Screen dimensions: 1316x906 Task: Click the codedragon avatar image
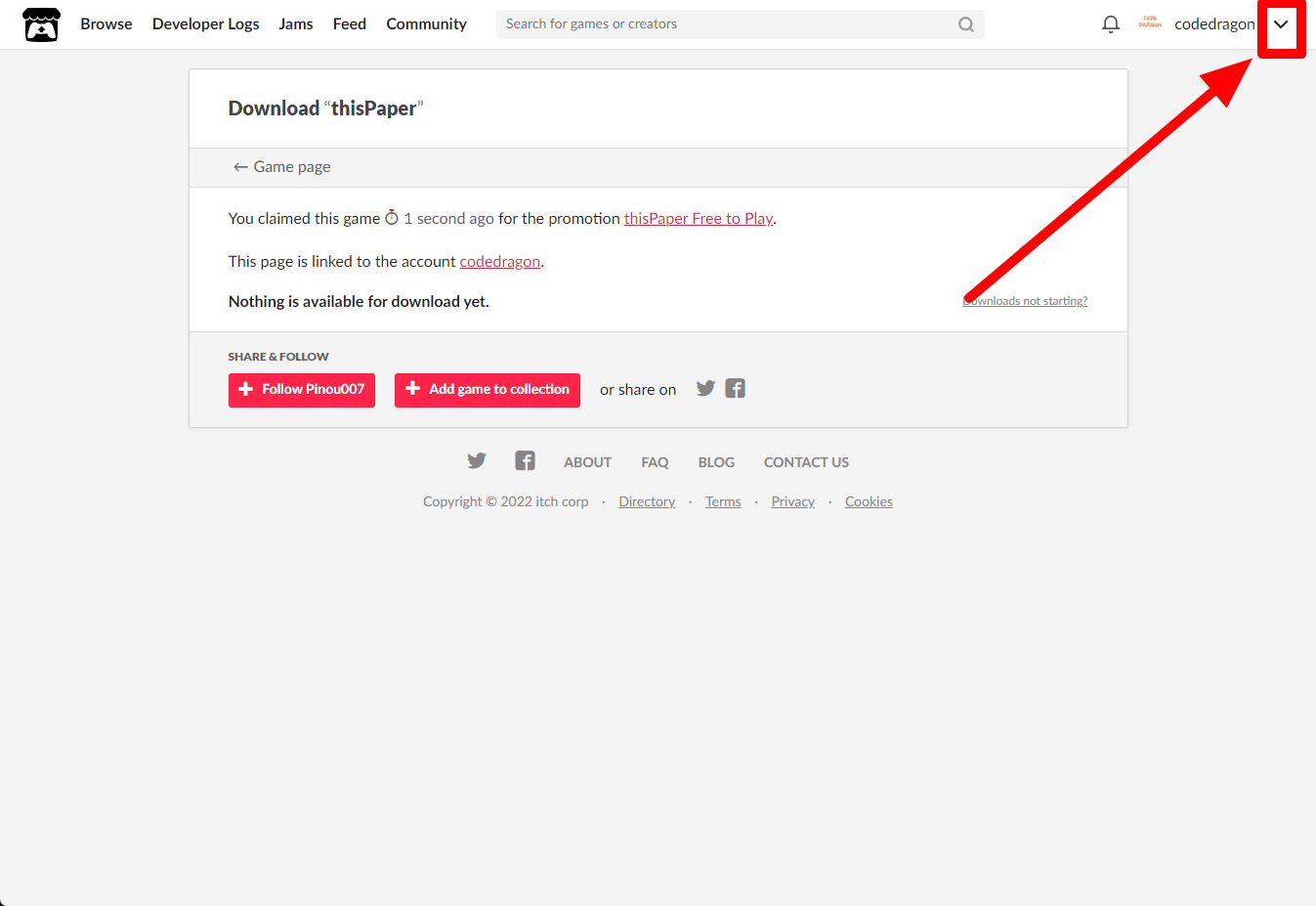(1150, 23)
